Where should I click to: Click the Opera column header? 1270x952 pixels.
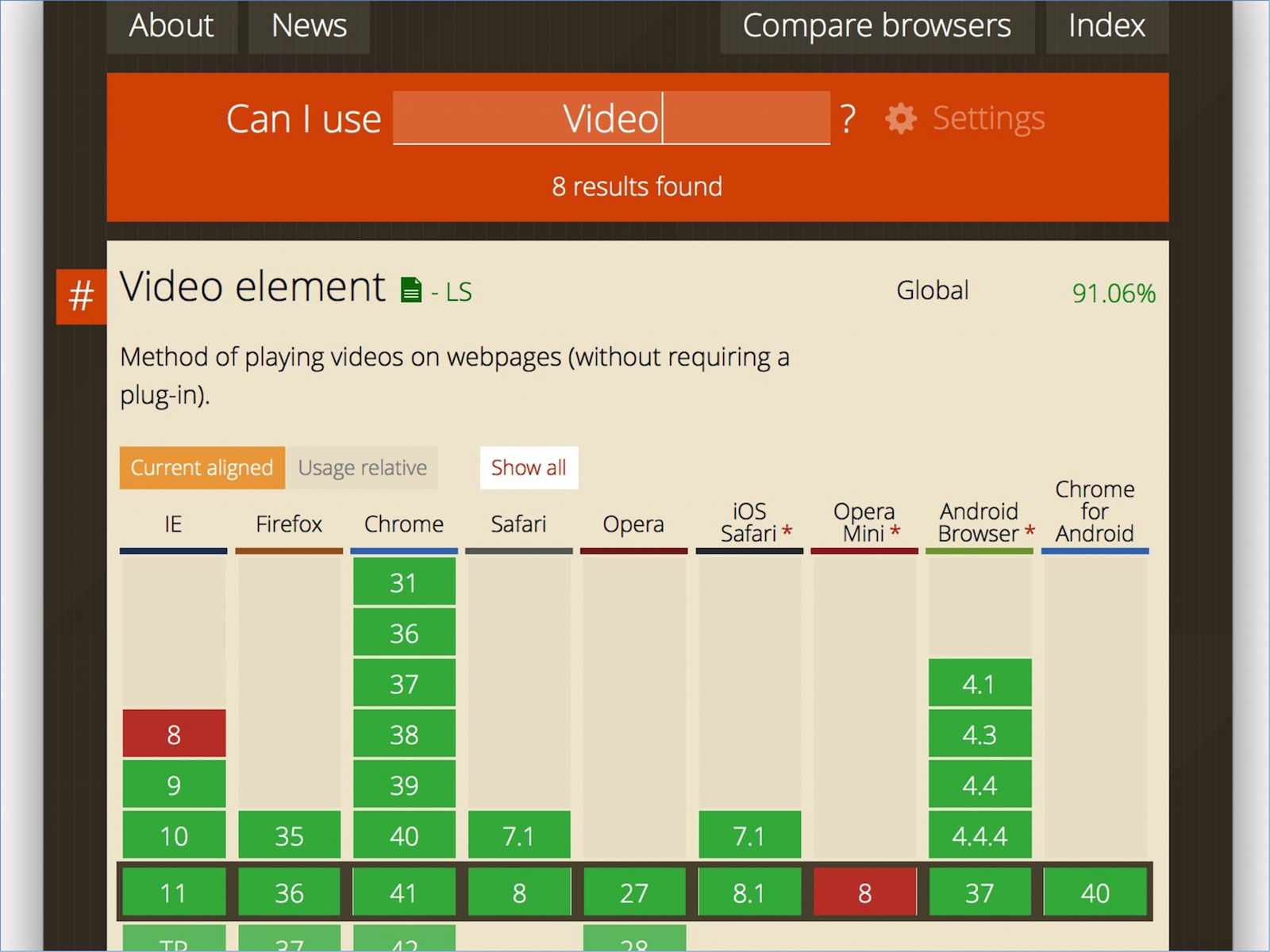[x=633, y=524]
